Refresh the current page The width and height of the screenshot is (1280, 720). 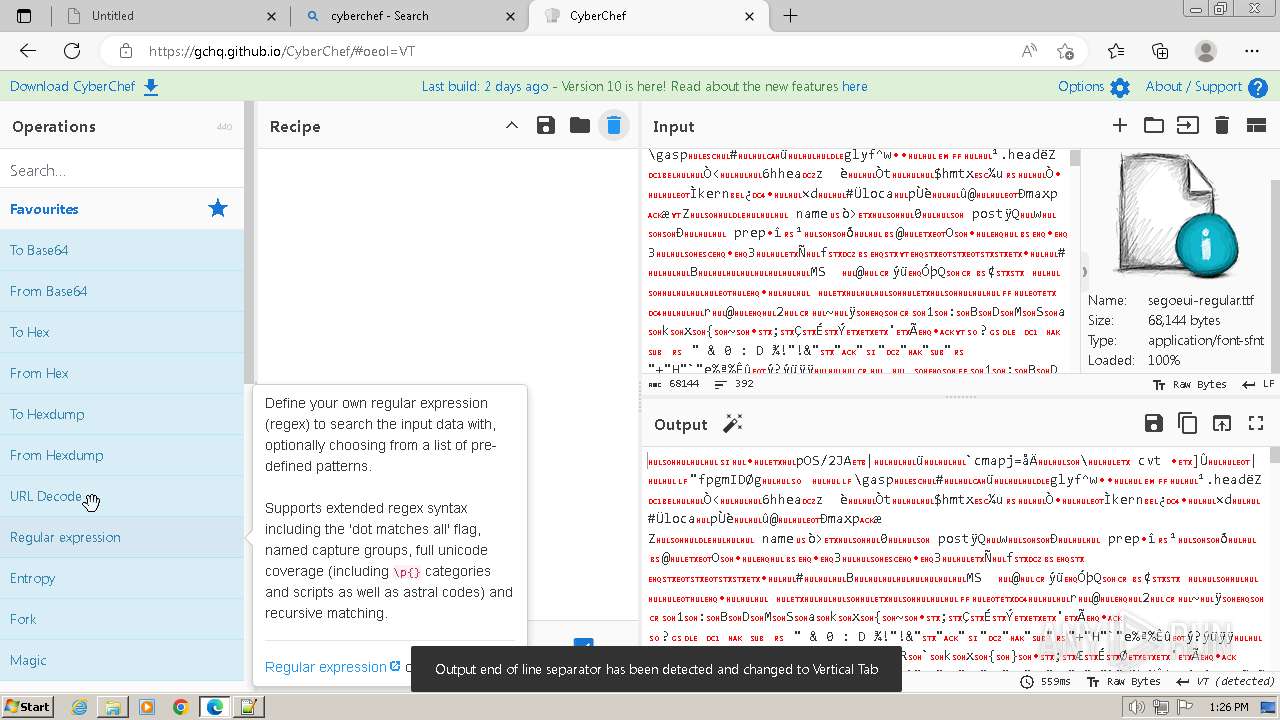[72, 51]
